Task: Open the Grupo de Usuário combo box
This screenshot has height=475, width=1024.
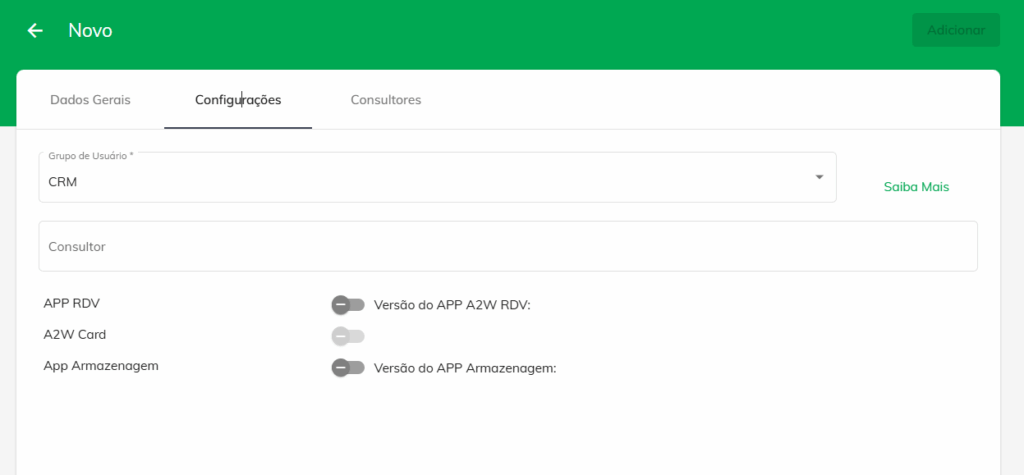Action: coord(437,178)
